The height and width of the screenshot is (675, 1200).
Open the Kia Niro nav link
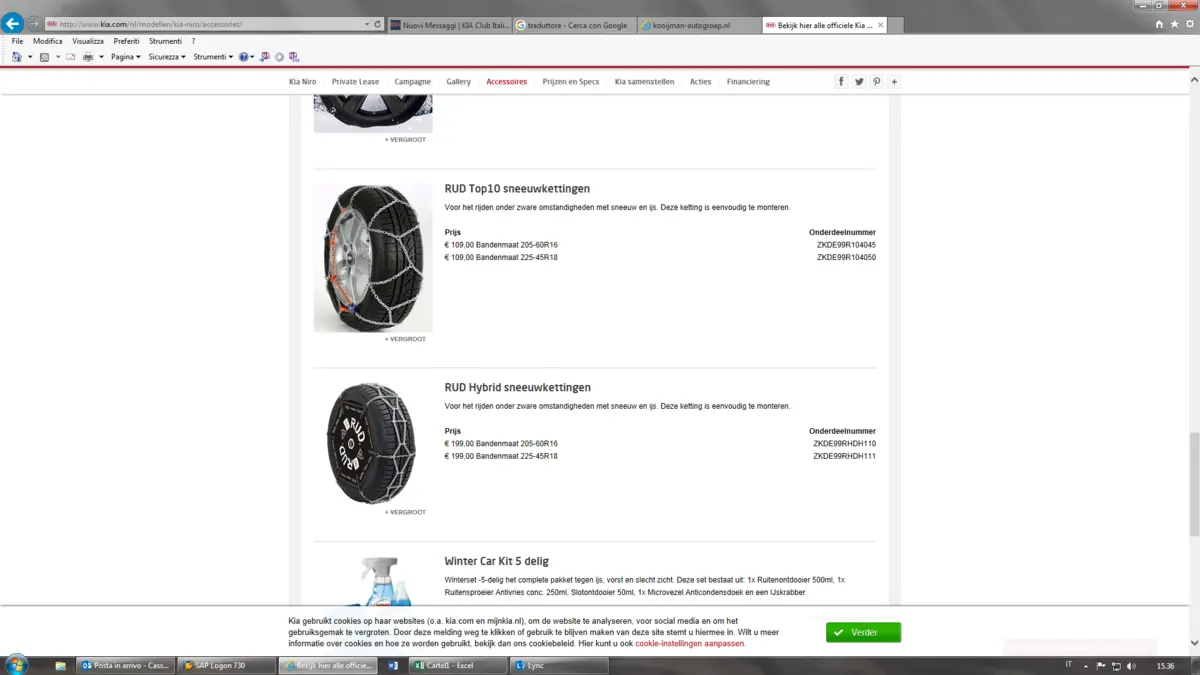[x=302, y=82]
